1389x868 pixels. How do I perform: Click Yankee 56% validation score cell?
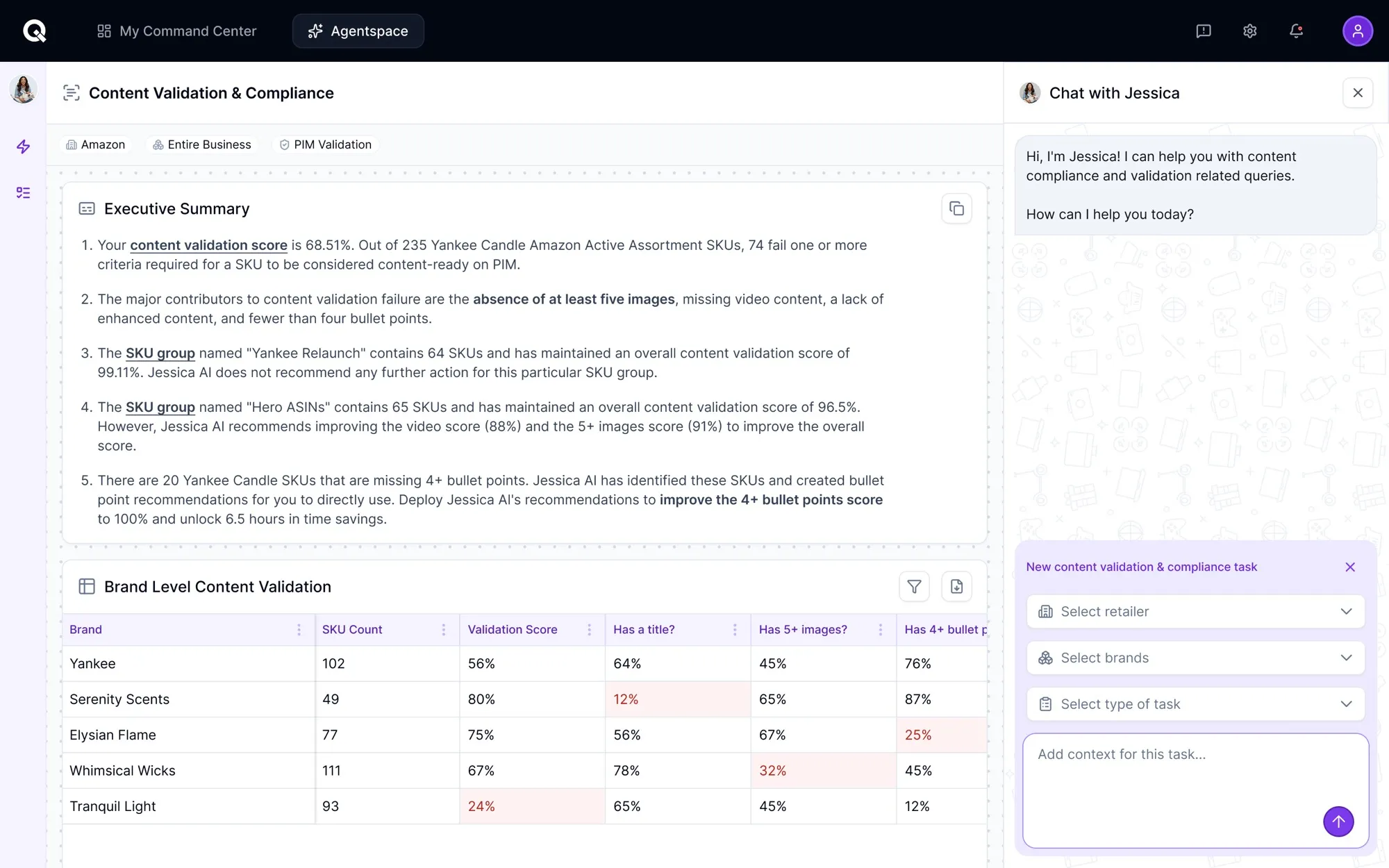[x=532, y=664]
